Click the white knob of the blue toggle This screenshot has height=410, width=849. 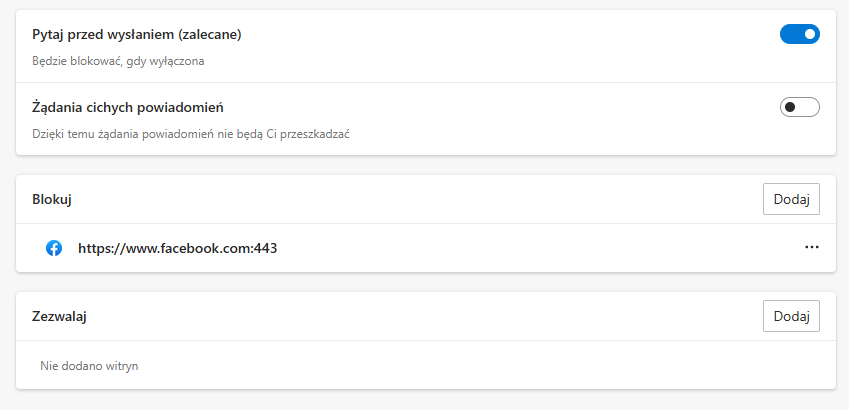pos(809,34)
